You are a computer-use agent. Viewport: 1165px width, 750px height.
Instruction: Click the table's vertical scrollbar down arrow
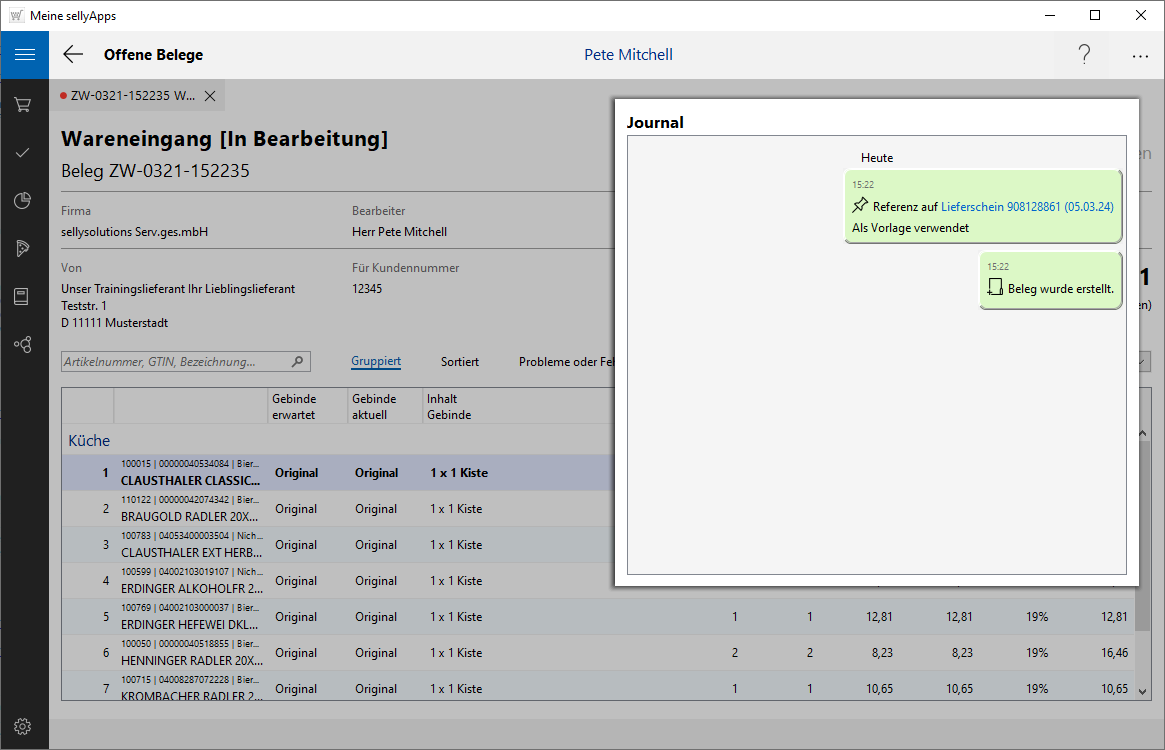(x=1142, y=690)
